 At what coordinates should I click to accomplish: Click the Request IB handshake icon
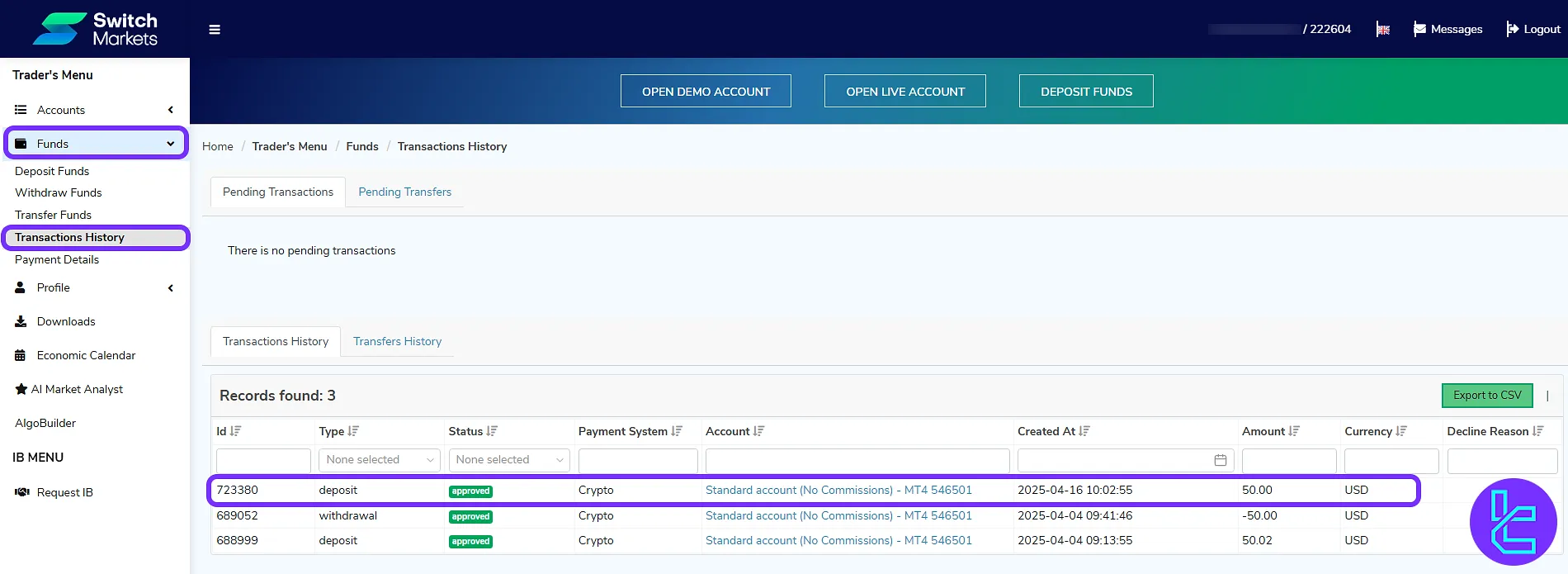pos(22,492)
